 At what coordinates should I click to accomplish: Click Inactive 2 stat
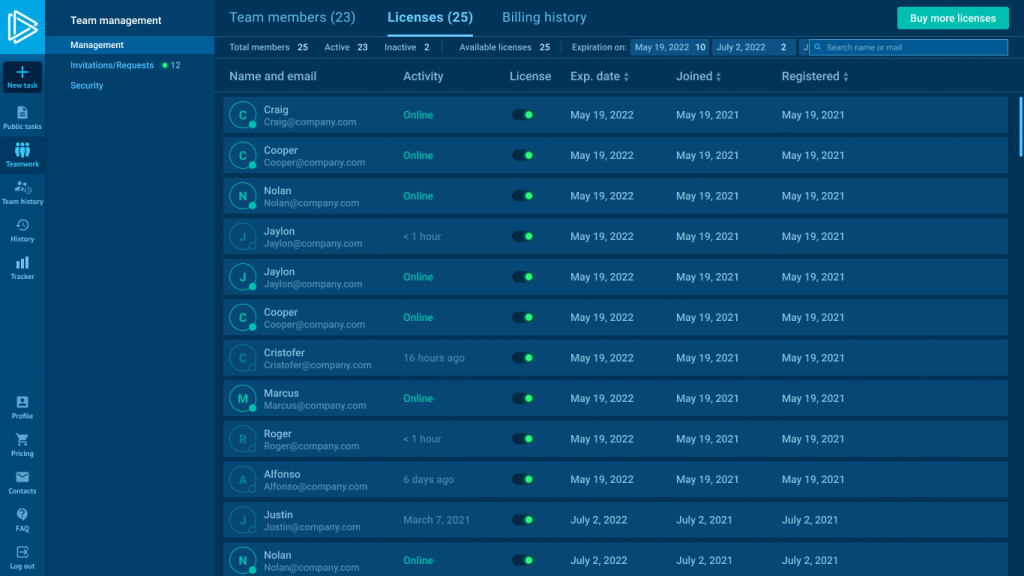click(407, 47)
